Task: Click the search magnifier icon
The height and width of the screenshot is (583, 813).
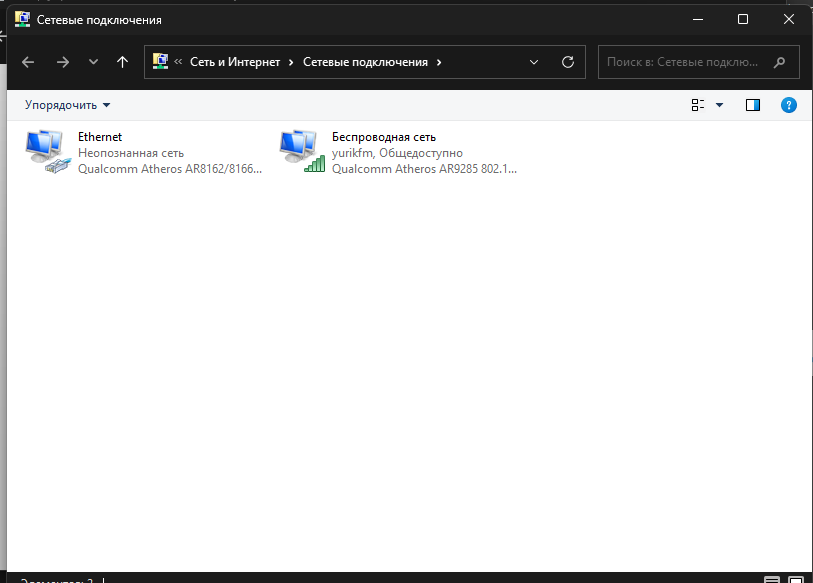Action: (x=781, y=62)
